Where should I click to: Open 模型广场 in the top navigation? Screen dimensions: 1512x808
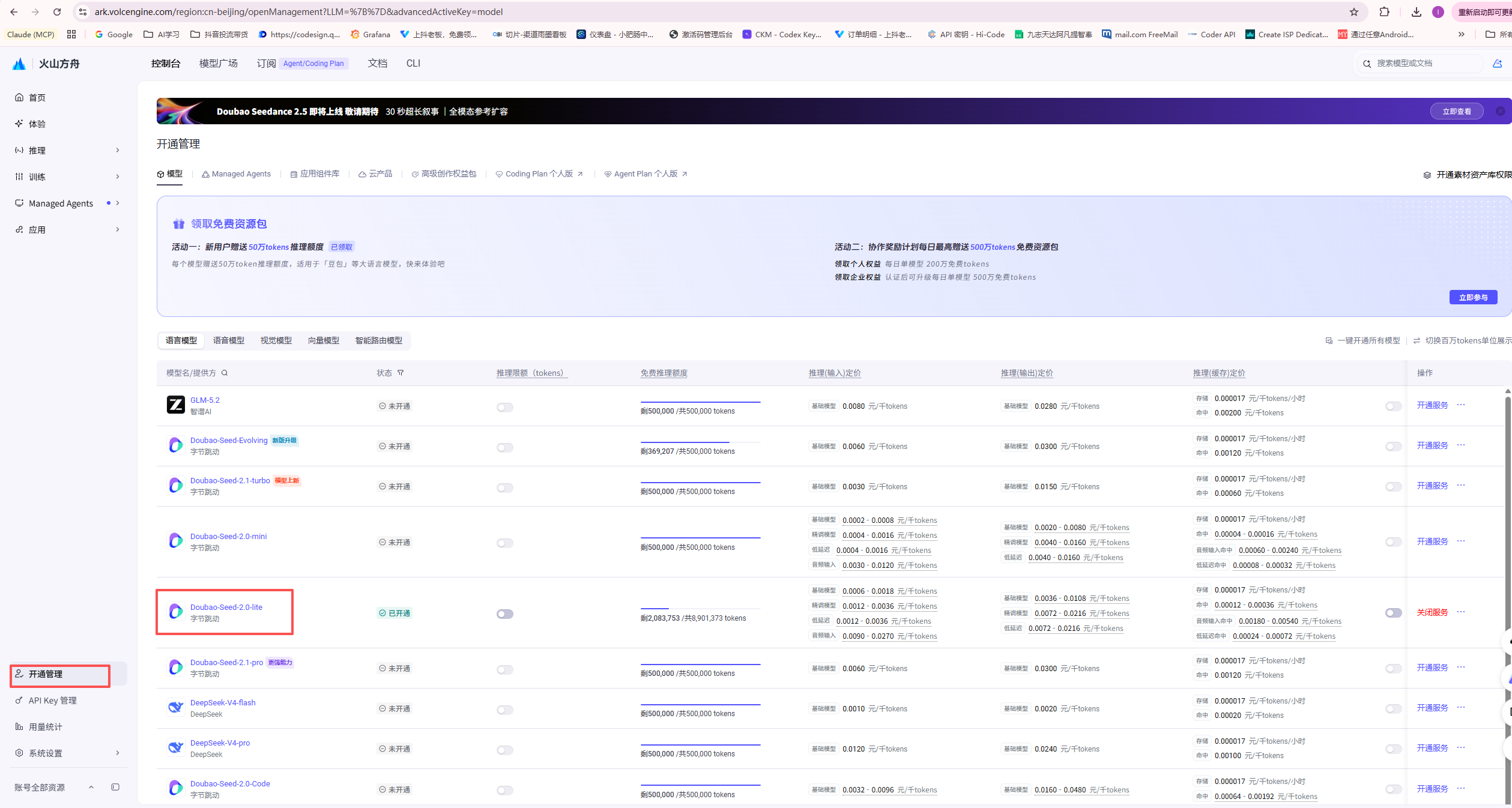pos(219,63)
